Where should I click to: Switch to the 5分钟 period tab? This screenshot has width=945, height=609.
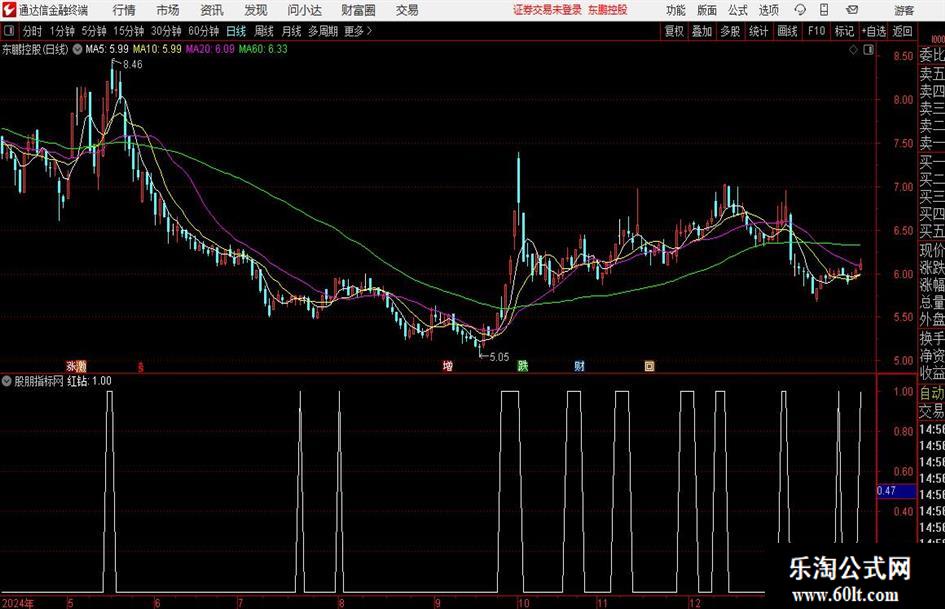pos(93,31)
